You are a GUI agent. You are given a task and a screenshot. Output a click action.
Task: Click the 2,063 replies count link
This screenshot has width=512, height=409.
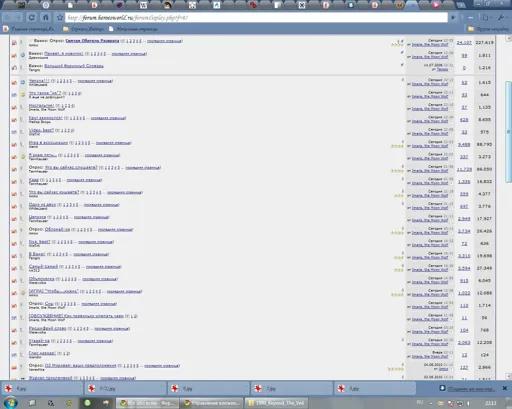(464, 343)
